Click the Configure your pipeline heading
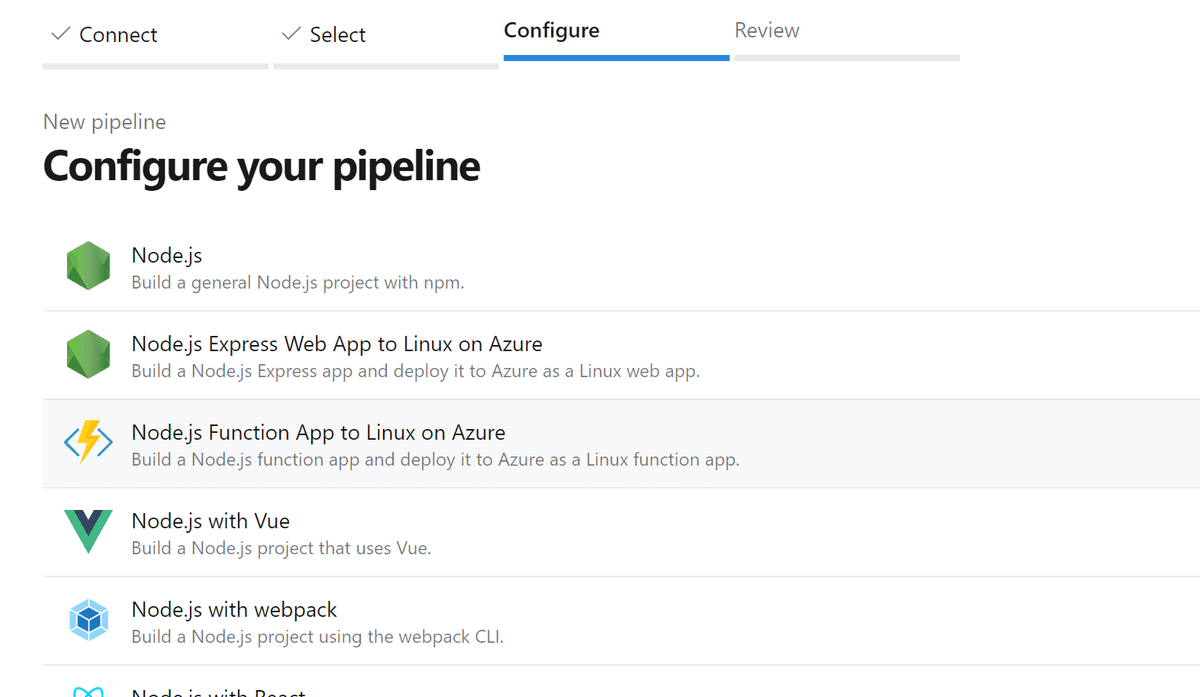Image resolution: width=1200 pixels, height=697 pixels. point(261,166)
